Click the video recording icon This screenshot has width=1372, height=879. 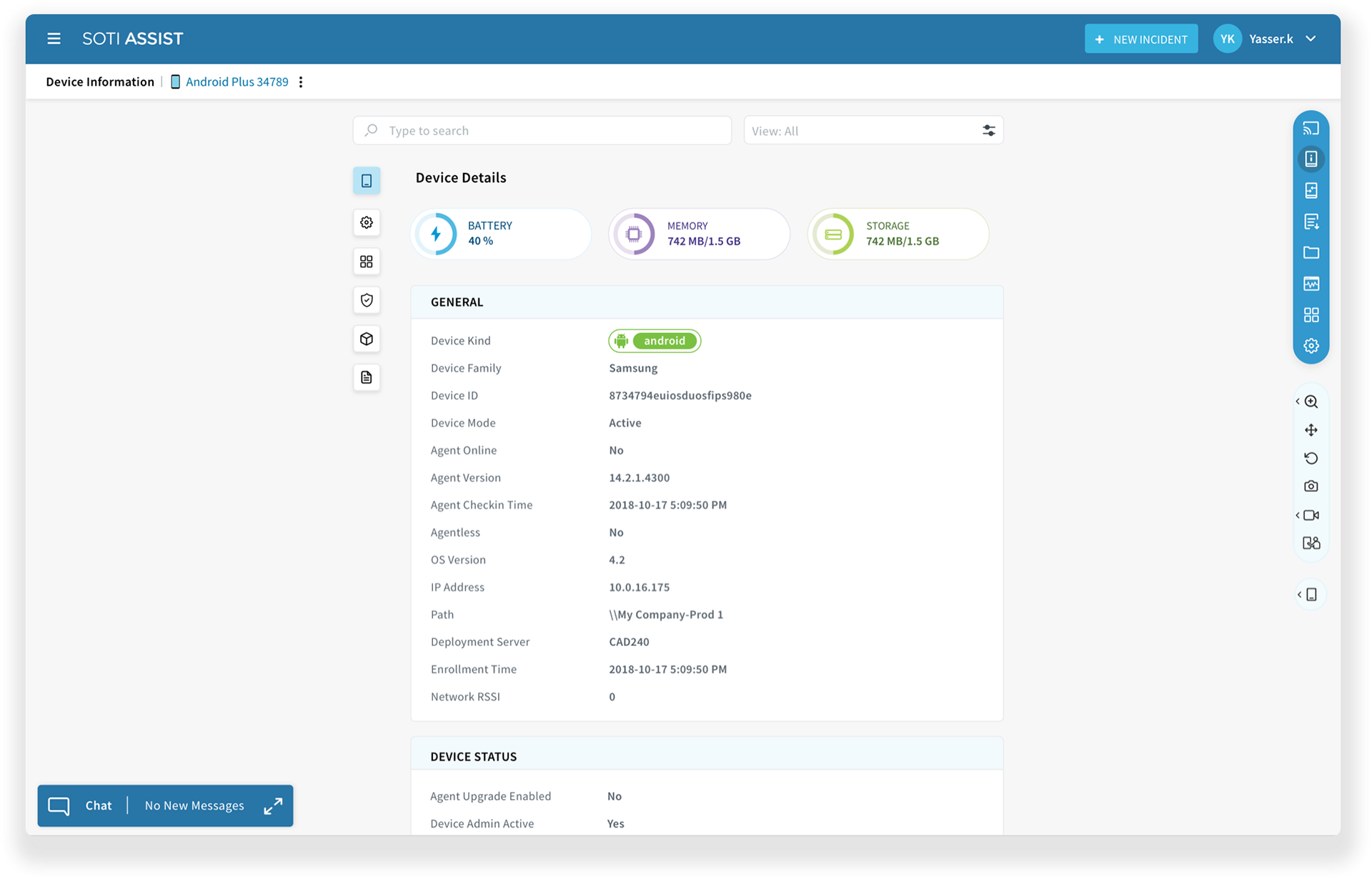pos(1311,515)
